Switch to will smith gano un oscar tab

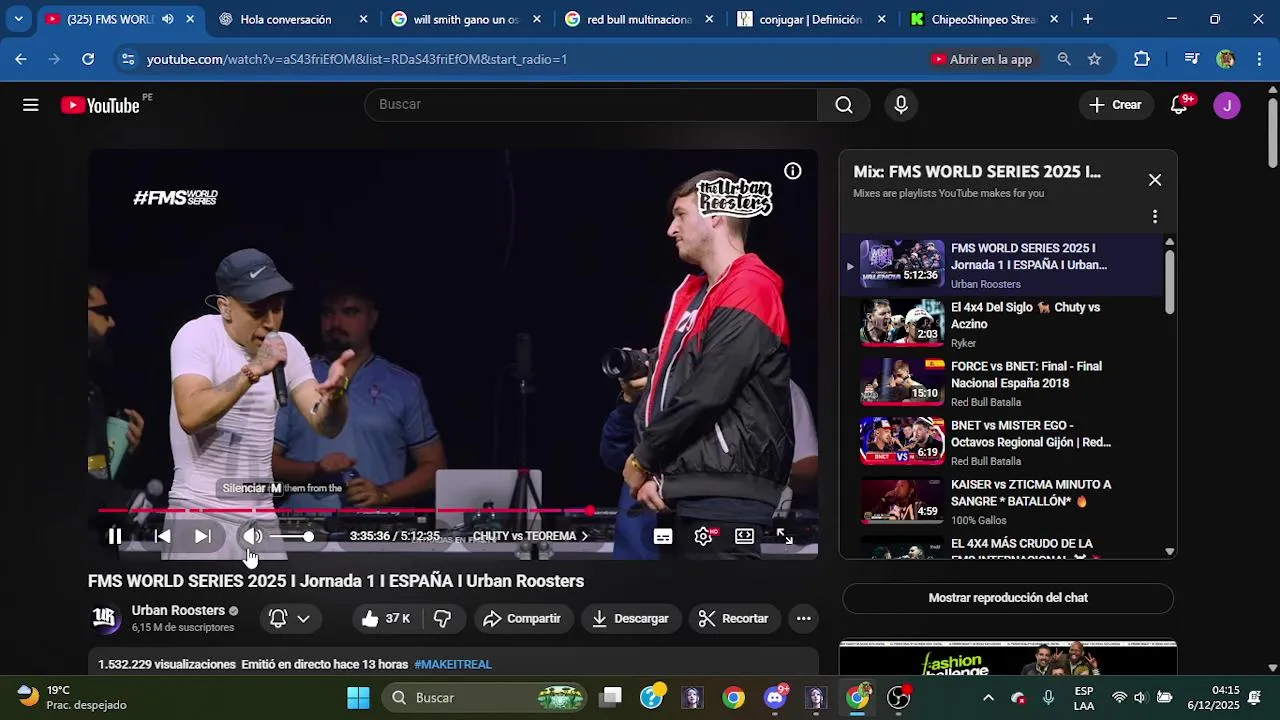pos(466,19)
